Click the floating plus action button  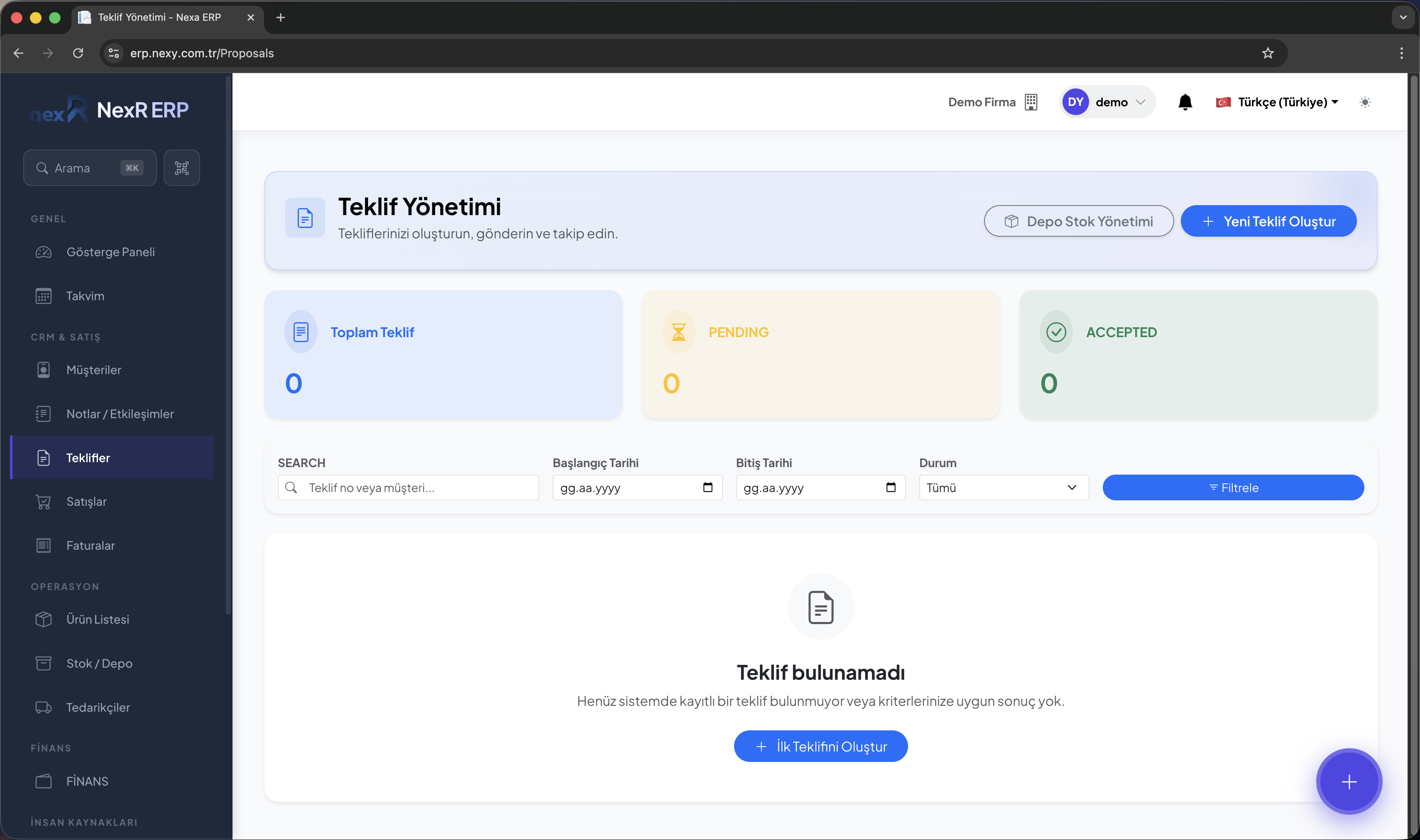tap(1349, 782)
